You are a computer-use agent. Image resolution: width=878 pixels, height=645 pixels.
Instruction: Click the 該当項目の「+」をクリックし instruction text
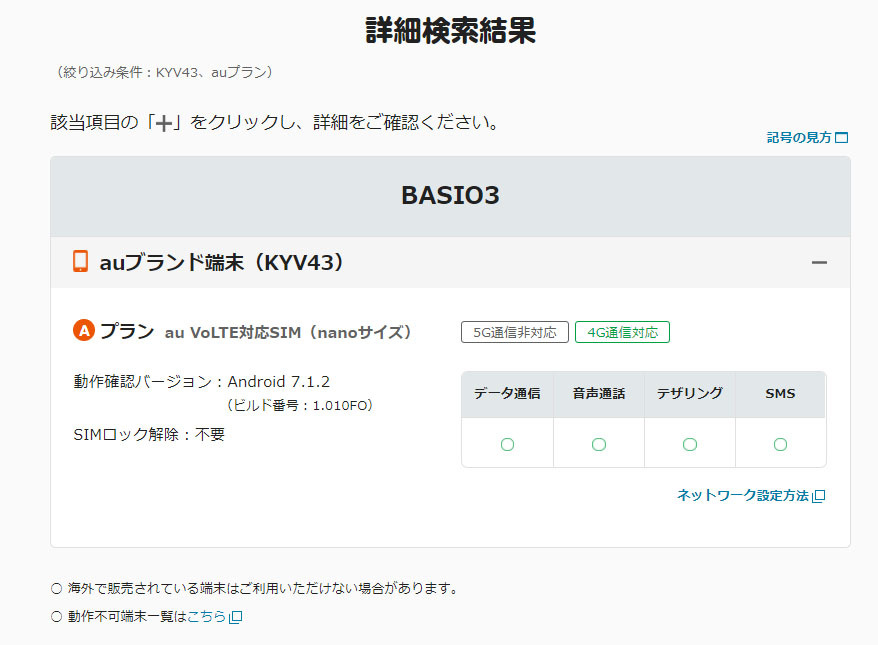274,122
